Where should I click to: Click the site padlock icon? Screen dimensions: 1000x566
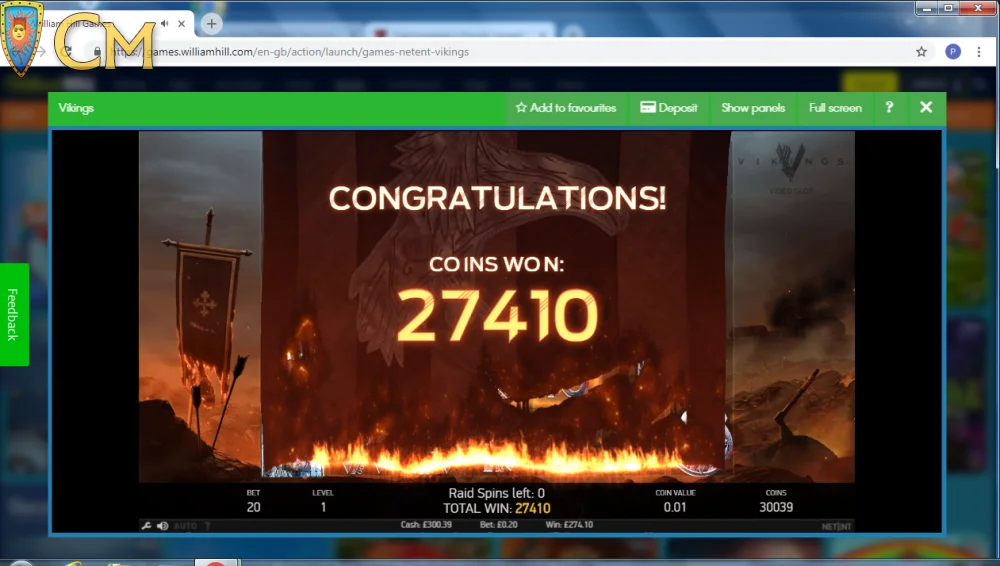(97, 52)
